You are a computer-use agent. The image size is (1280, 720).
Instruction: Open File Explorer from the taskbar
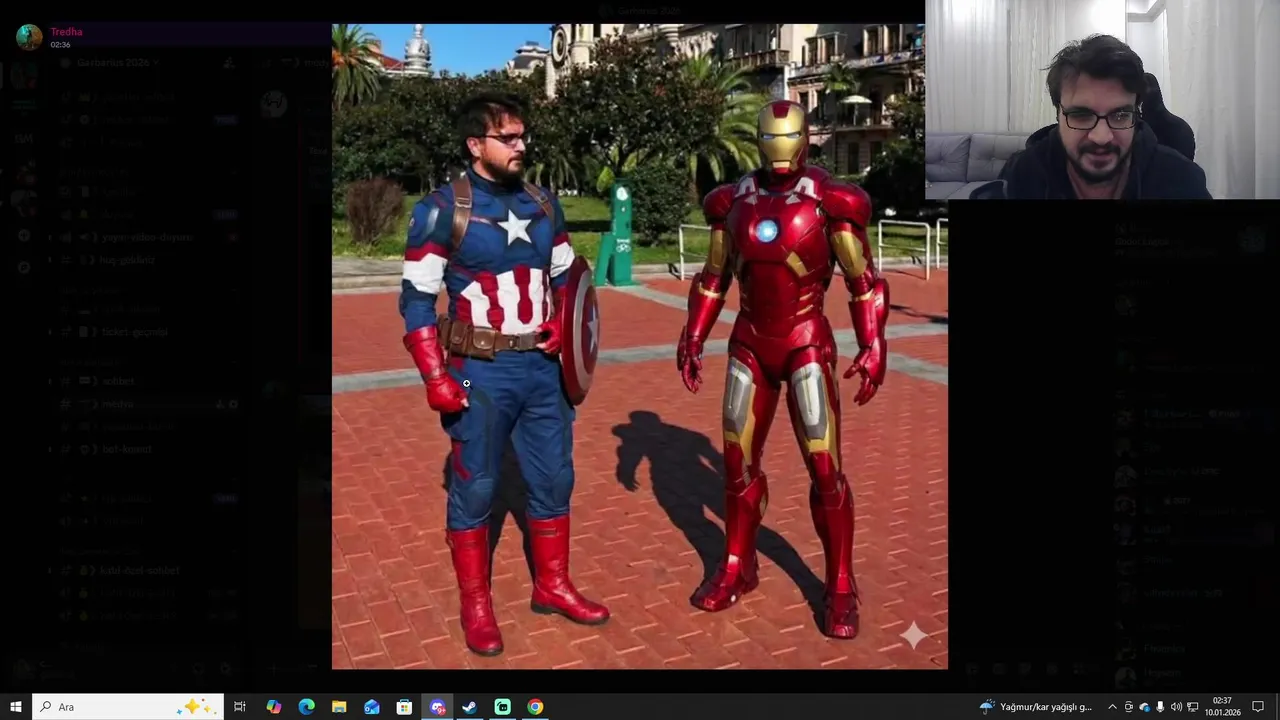coord(339,707)
